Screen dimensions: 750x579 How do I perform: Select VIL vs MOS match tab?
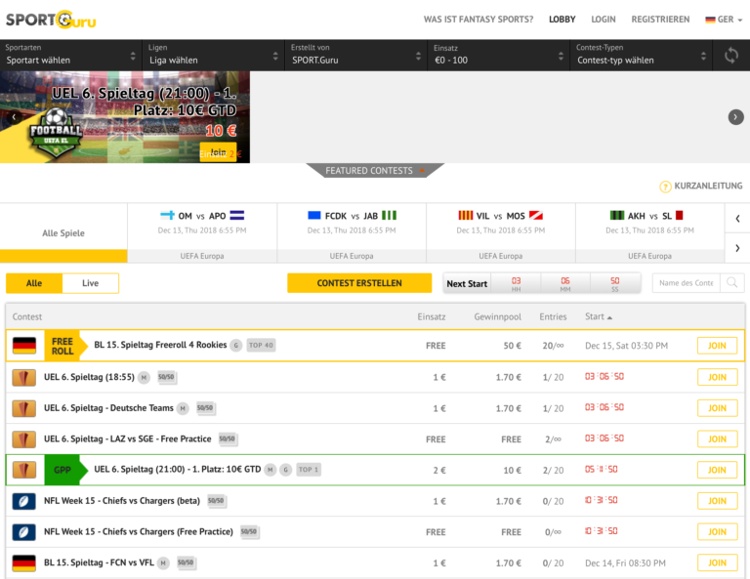pyautogui.click(x=501, y=233)
